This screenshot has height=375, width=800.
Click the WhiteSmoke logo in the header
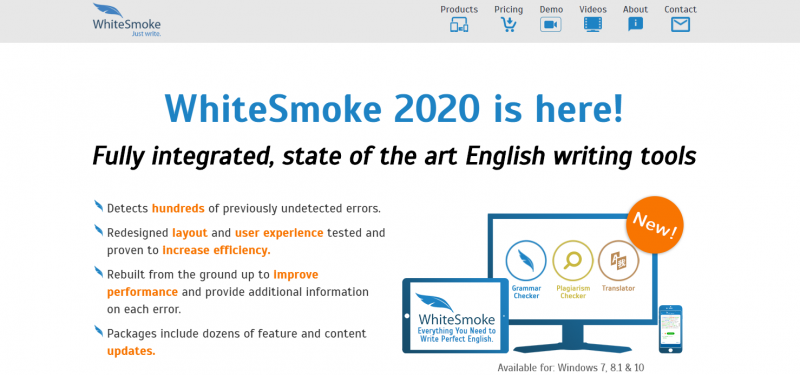[x=127, y=20]
